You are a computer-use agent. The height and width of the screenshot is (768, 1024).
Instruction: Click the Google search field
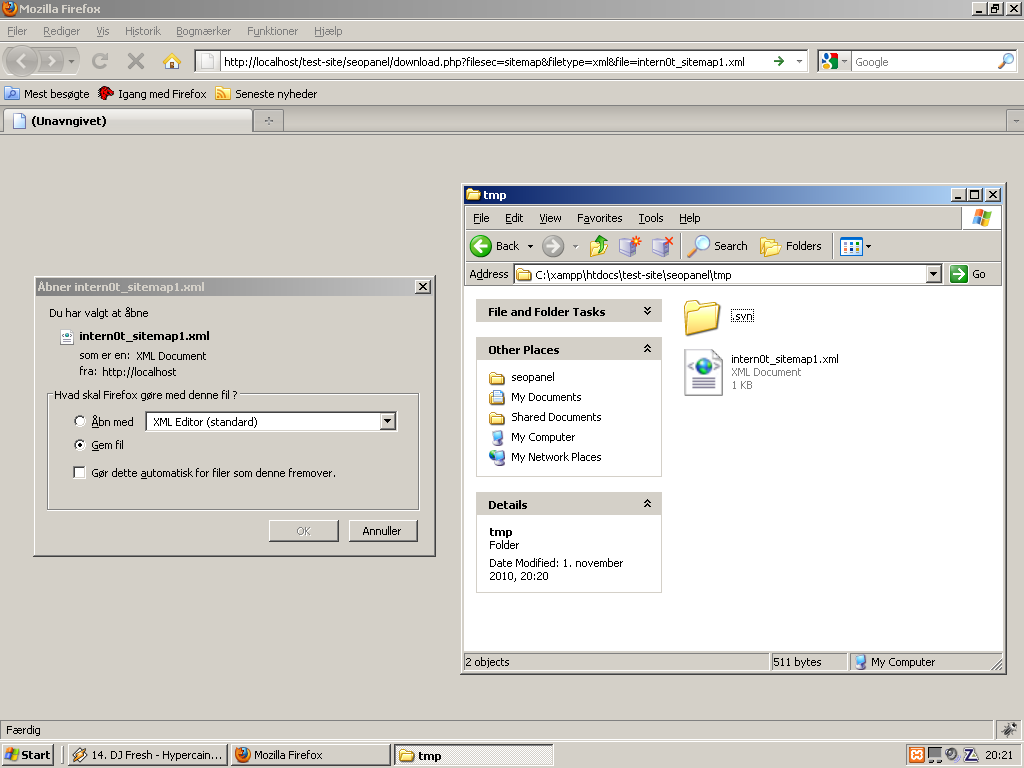pyautogui.click(x=924, y=62)
